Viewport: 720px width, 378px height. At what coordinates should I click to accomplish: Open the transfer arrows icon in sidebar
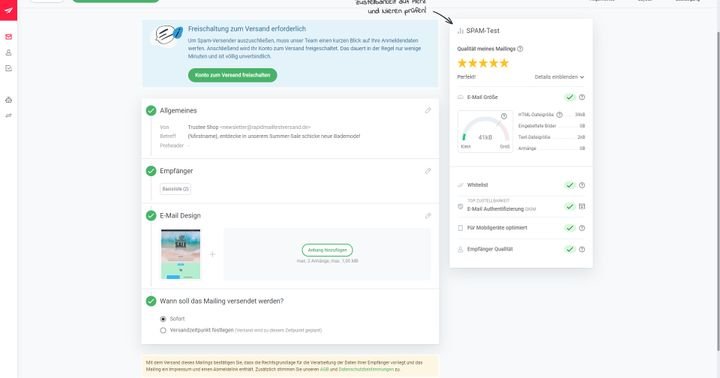coord(8,115)
